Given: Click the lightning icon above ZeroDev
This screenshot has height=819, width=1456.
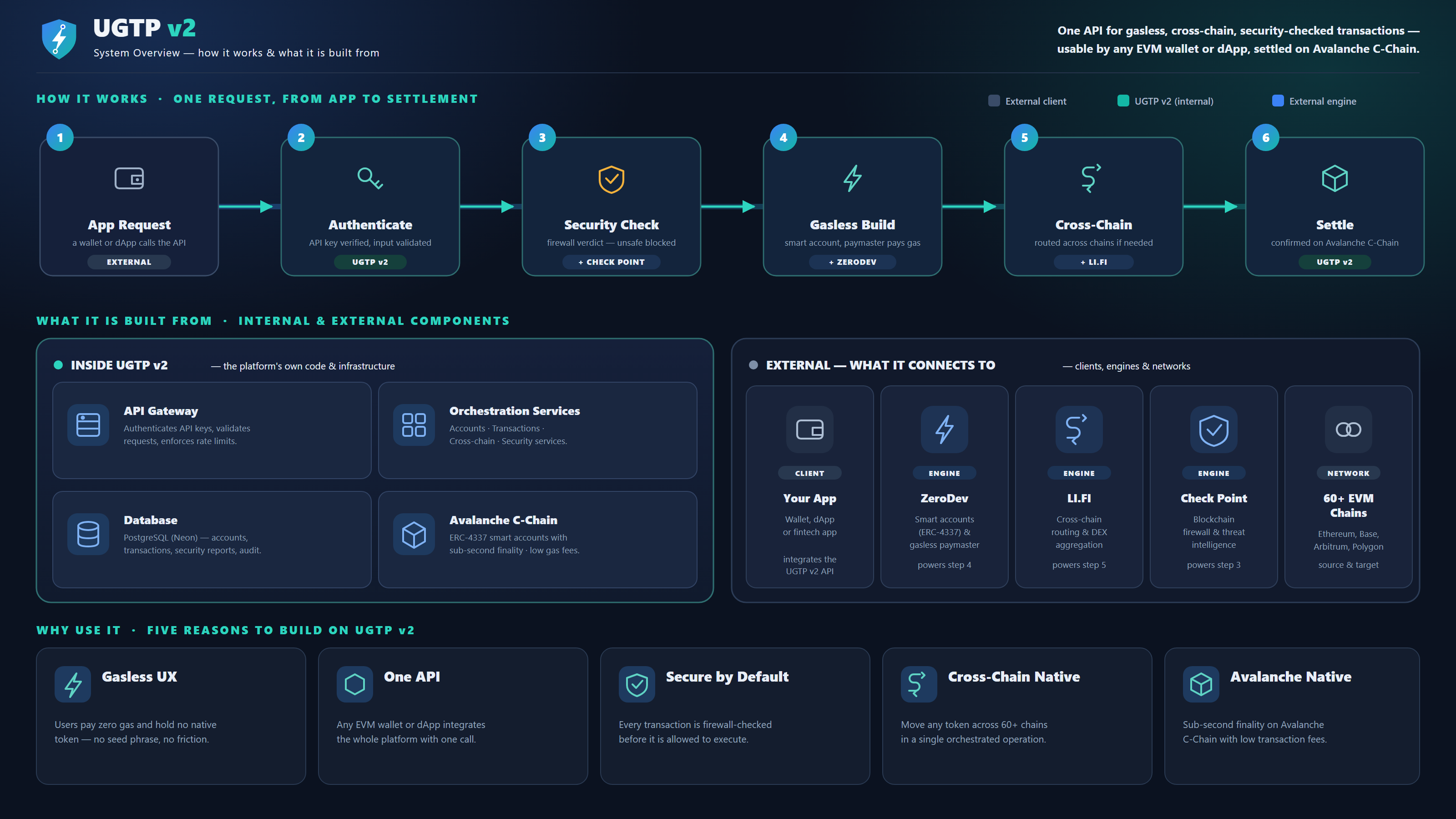Looking at the screenshot, I should (x=944, y=430).
